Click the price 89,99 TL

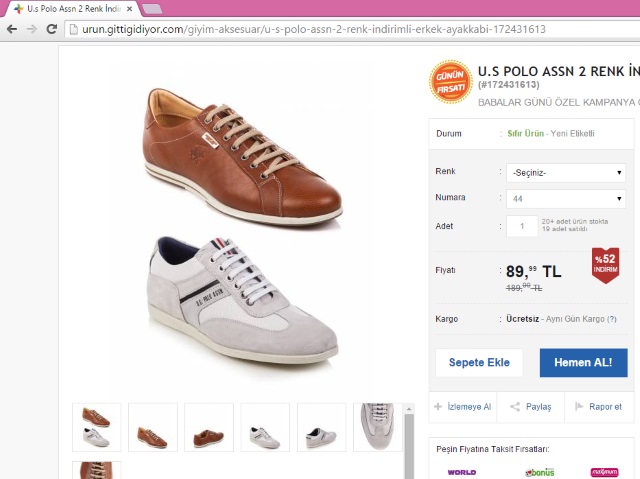533,271
